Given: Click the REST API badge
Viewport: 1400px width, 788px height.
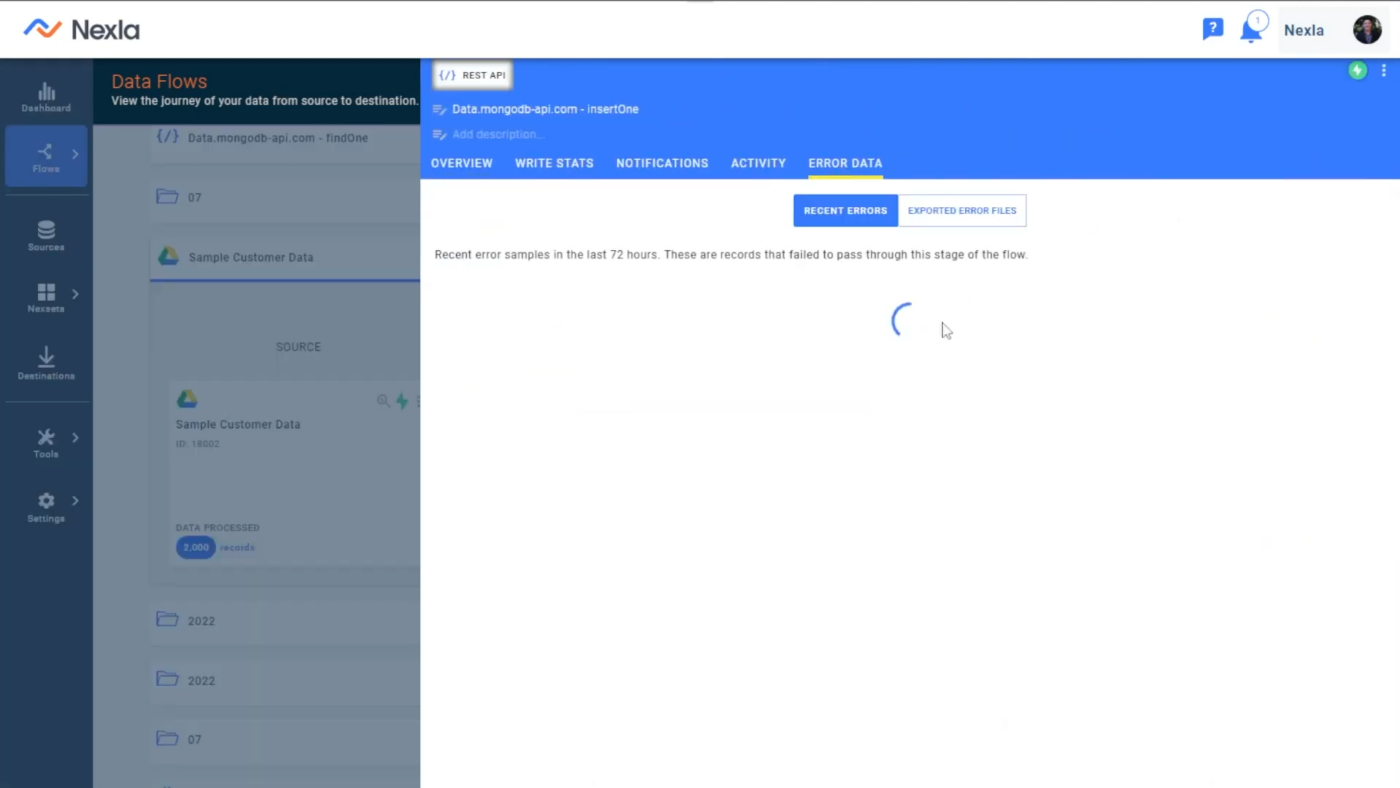Looking at the screenshot, I should (x=472, y=75).
